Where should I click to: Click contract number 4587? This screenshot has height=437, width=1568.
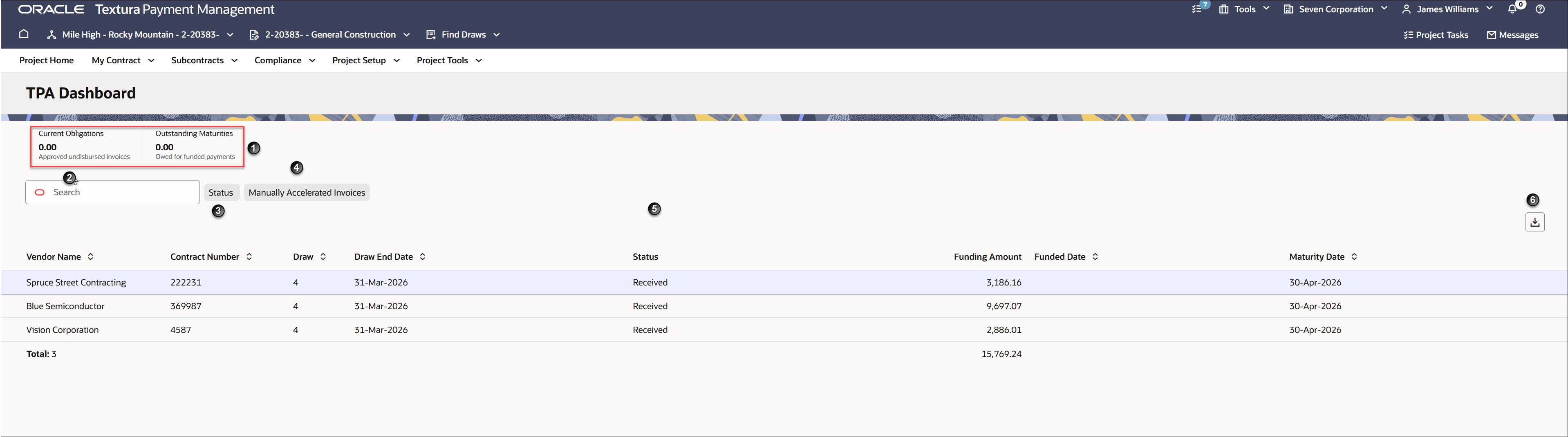click(181, 330)
